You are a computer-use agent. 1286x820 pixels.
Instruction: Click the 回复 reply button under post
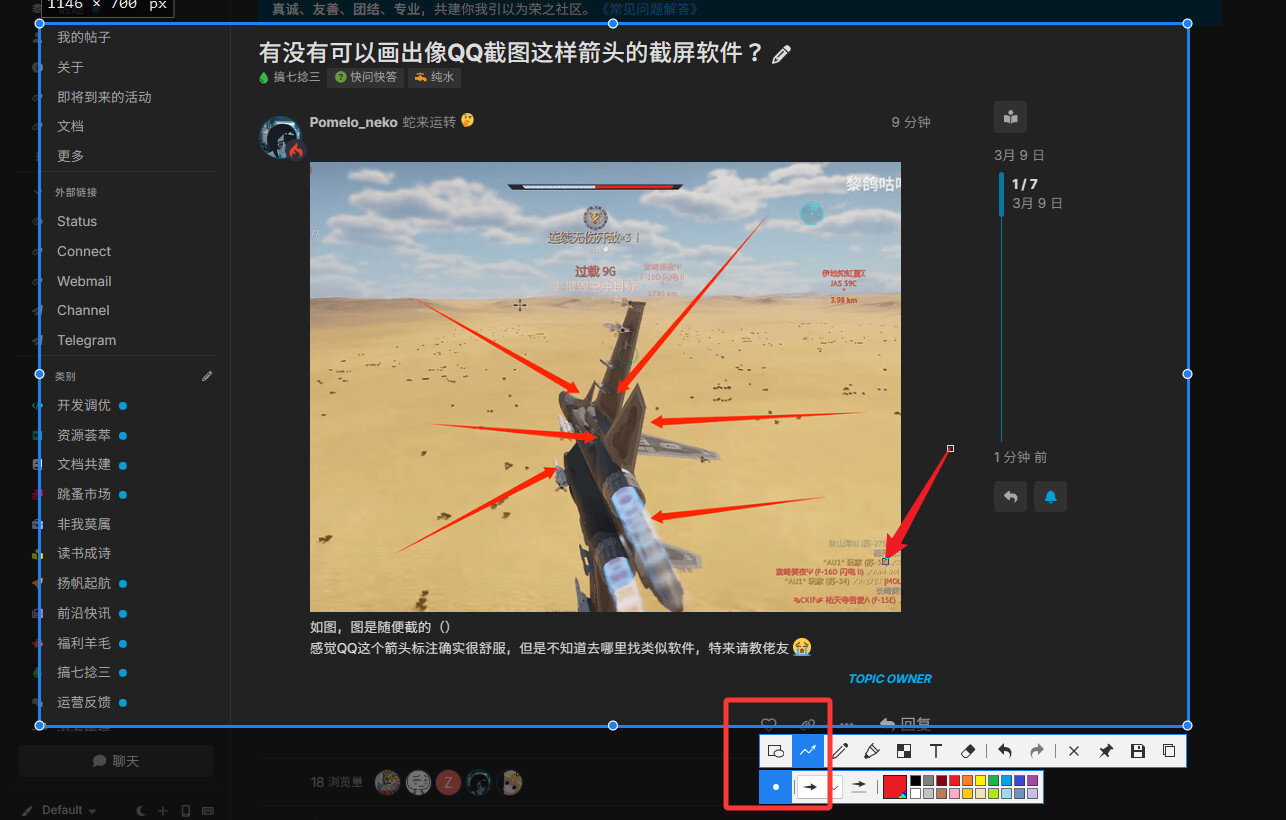[x=905, y=724]
